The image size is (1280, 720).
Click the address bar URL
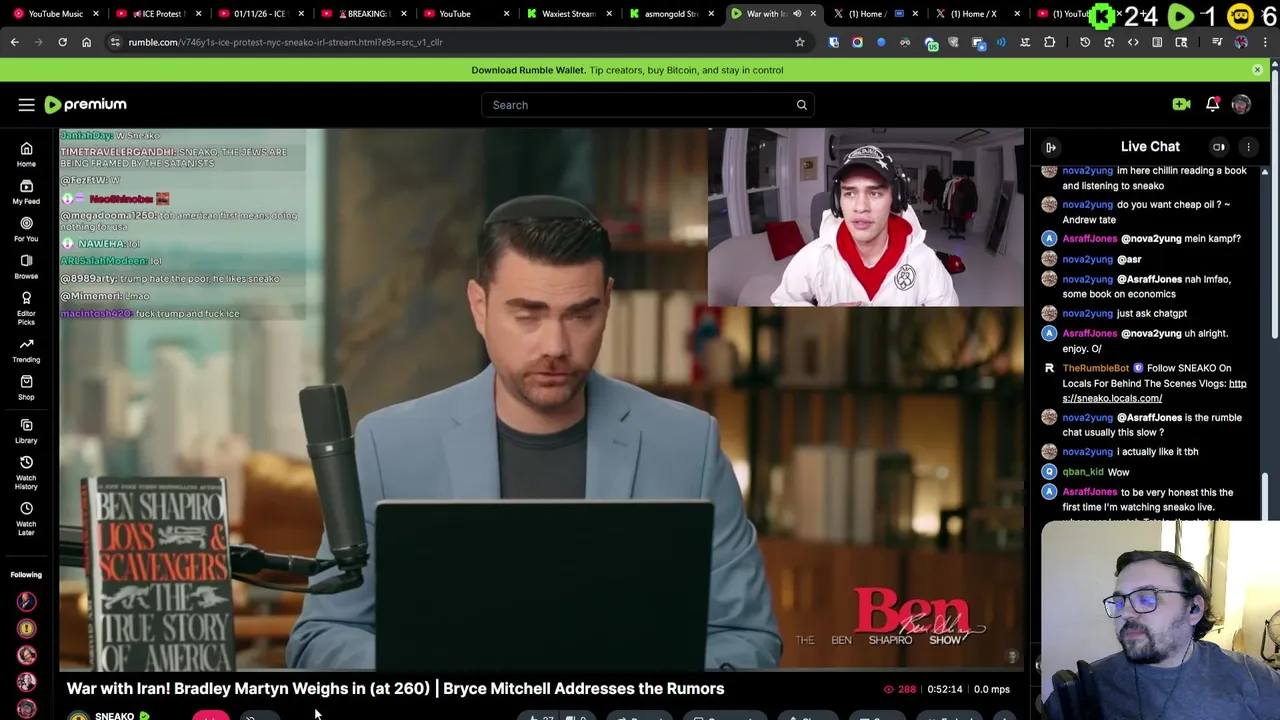pos(285,42)
